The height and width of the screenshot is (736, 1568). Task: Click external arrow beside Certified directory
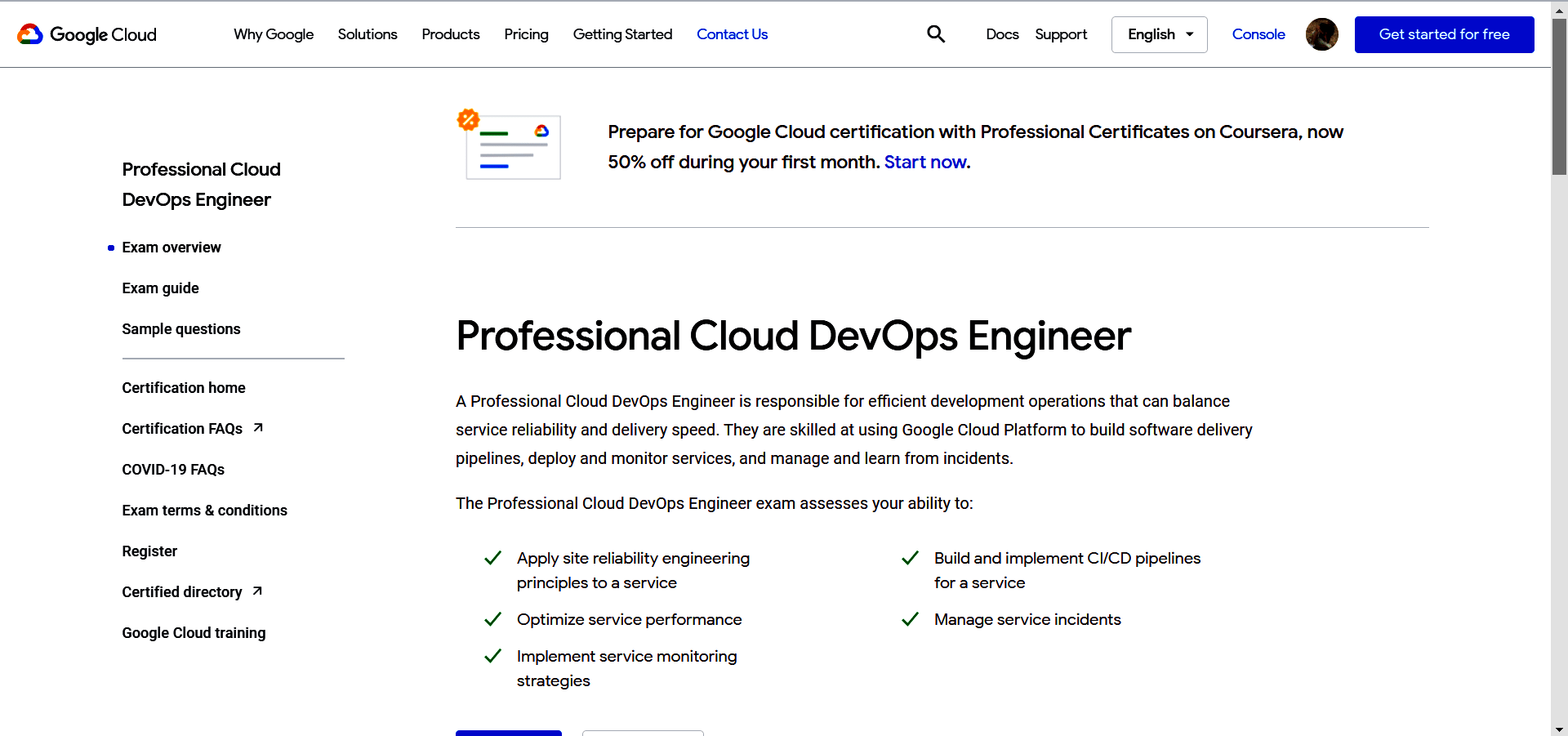(x=257, y=591)
